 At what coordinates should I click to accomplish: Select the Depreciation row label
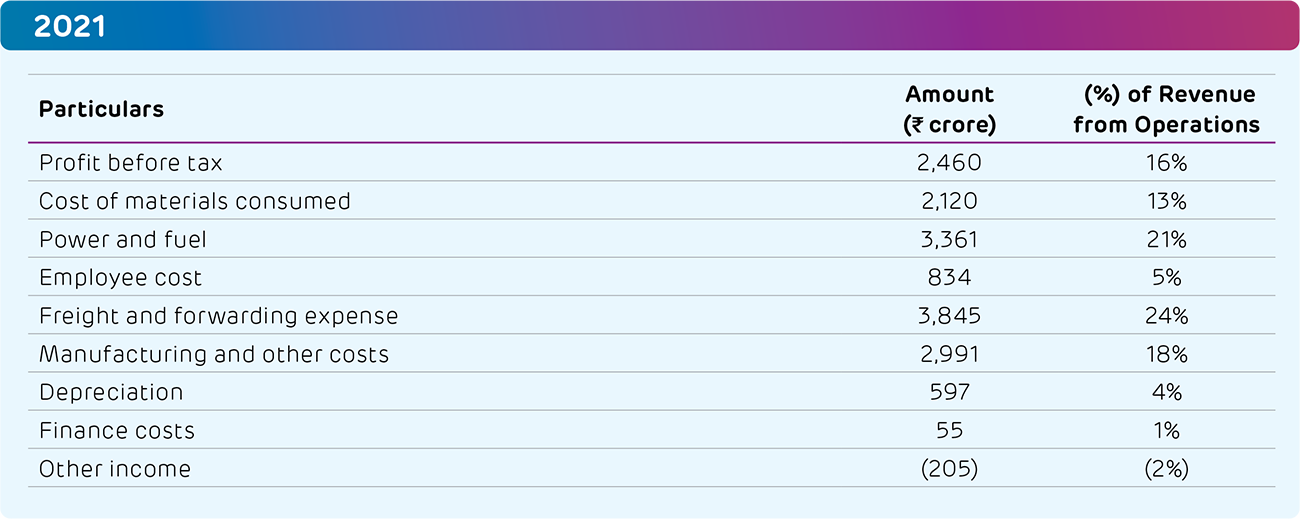click(111, 392)
